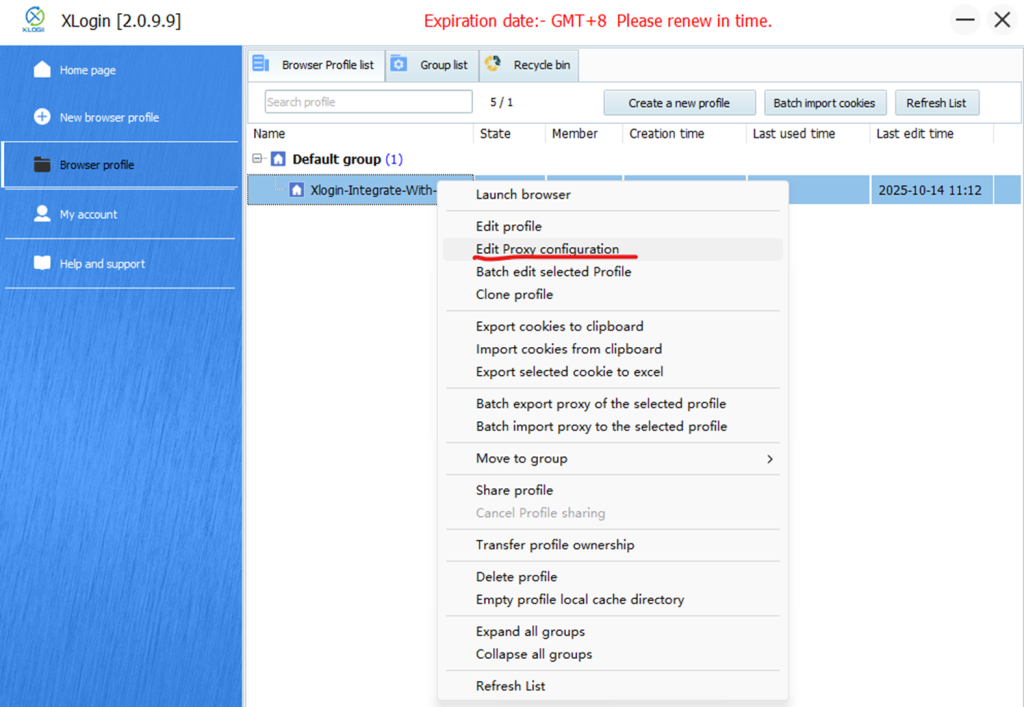Click the New browser profile plus icon
The width and height of the screenshot is (1024, 707).
(x=42, y=117)
